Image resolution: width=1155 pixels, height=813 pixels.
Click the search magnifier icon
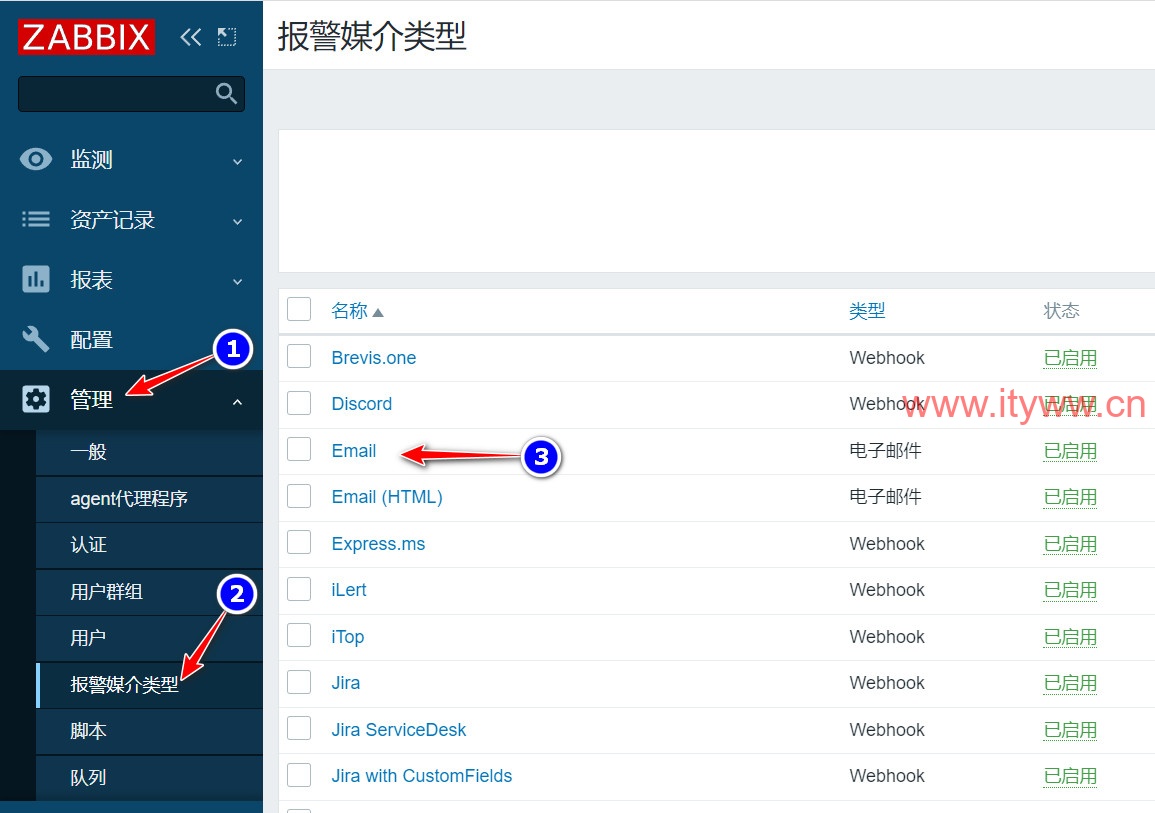226,94
